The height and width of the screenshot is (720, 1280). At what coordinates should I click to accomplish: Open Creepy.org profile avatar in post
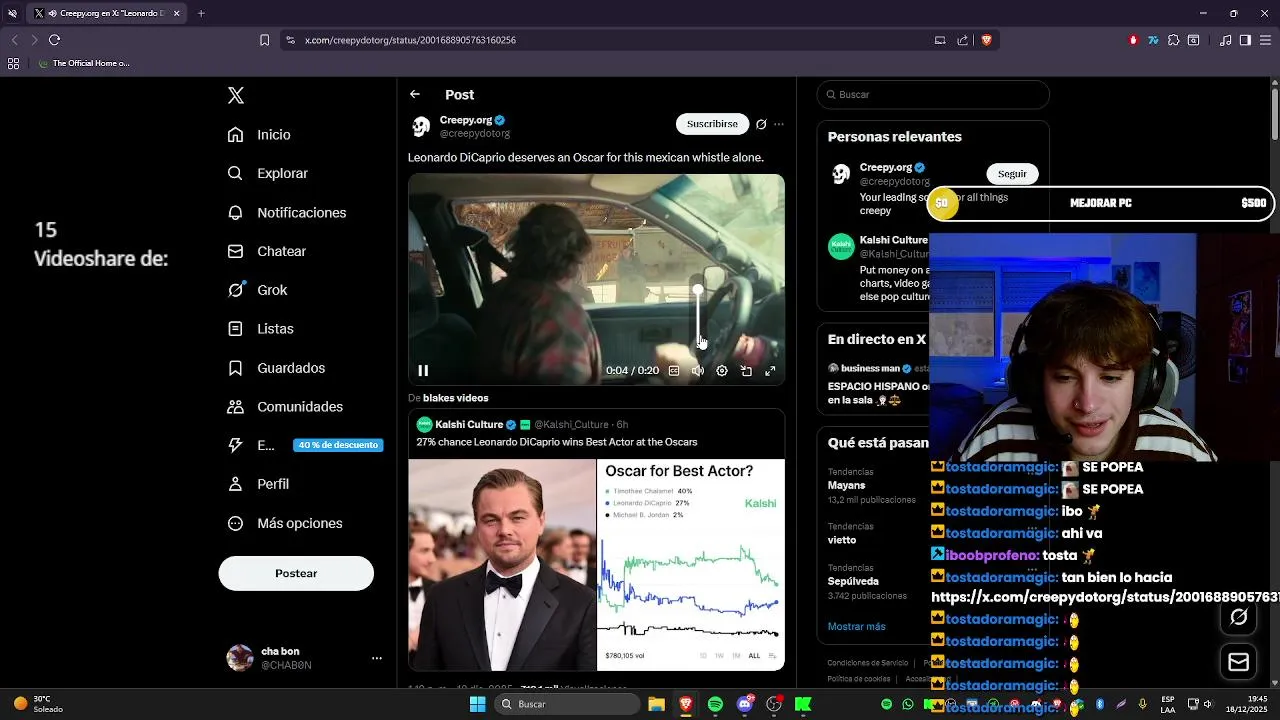click(421, 126)
